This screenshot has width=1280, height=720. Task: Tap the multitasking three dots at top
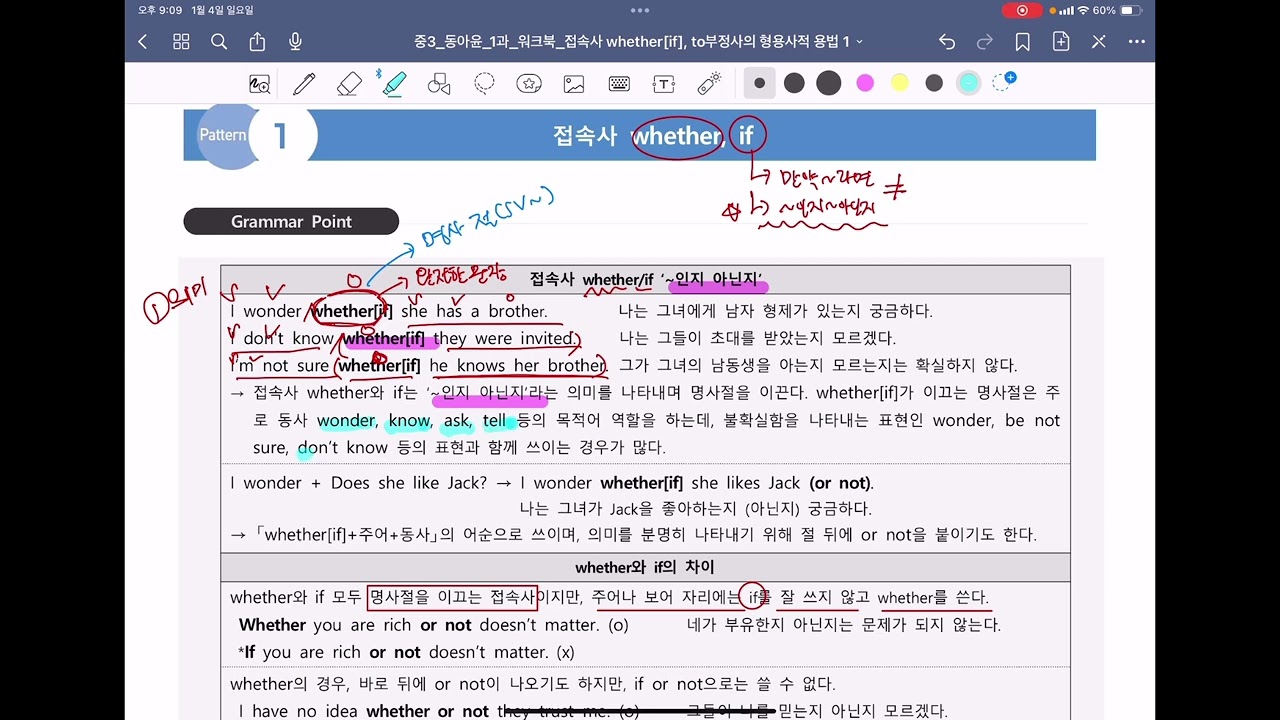(640, 10)
